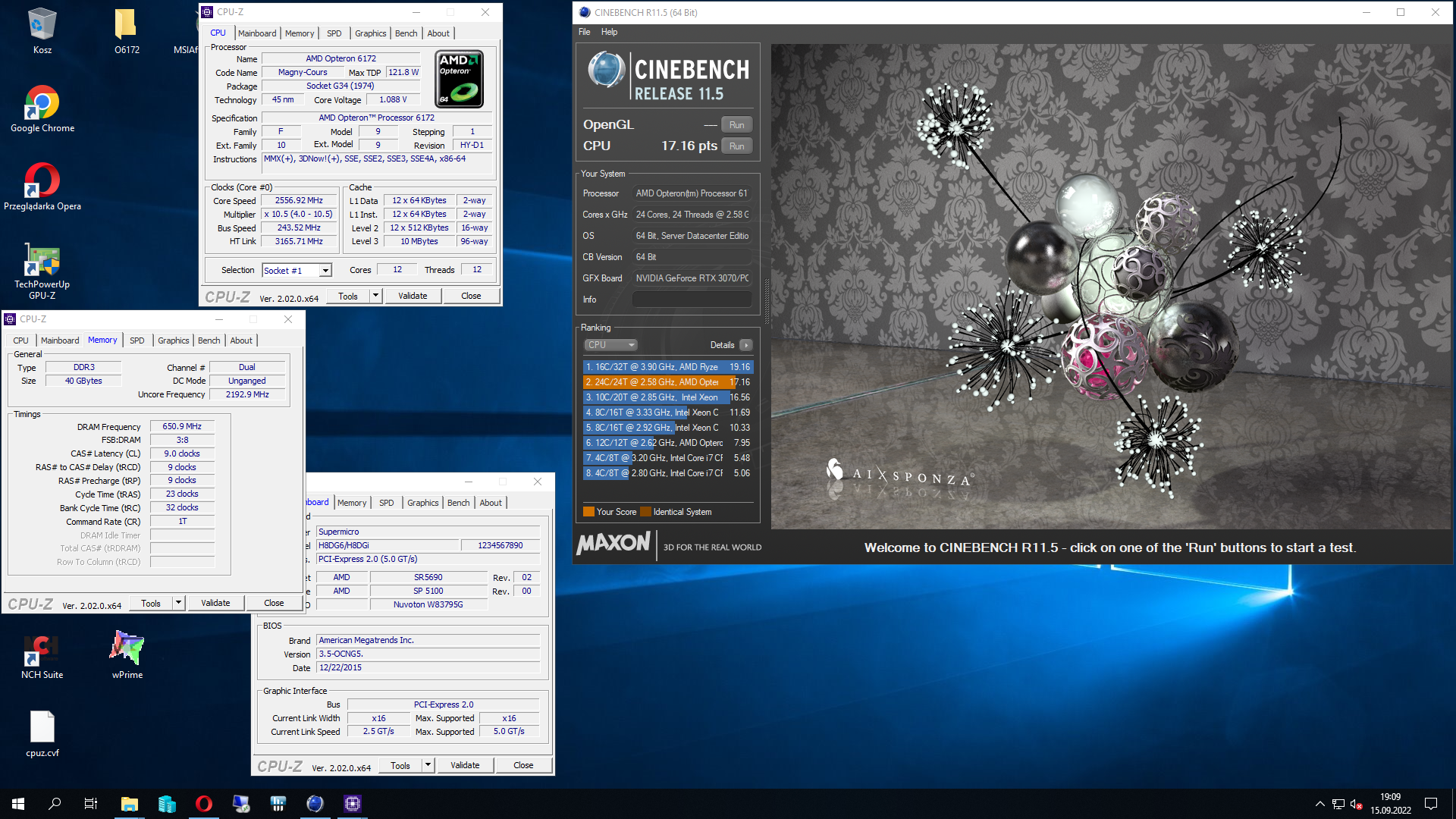Screen dimensions: 1456x819
Task: Click Close button in Memory CPU-Z window
Action: pos(274,603)
